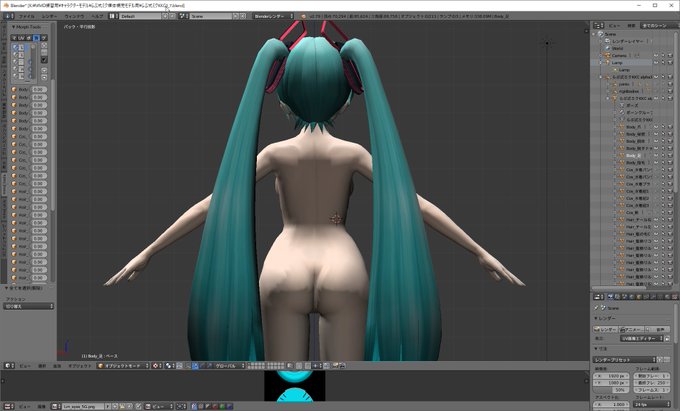
Task: Click the 音声 render button
Action: 657,329
